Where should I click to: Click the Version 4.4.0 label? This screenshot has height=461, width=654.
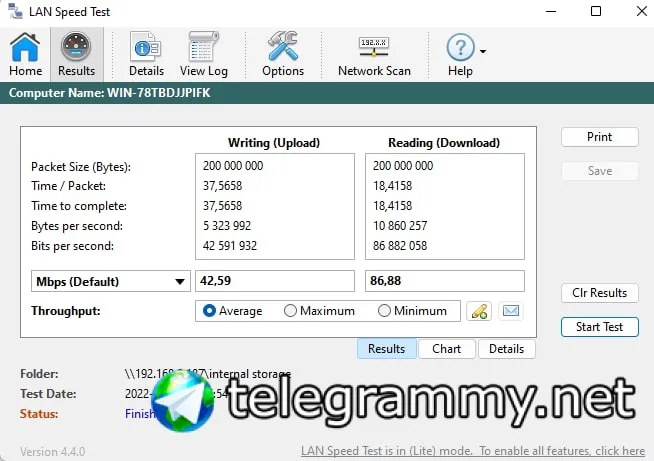(53, 452)
